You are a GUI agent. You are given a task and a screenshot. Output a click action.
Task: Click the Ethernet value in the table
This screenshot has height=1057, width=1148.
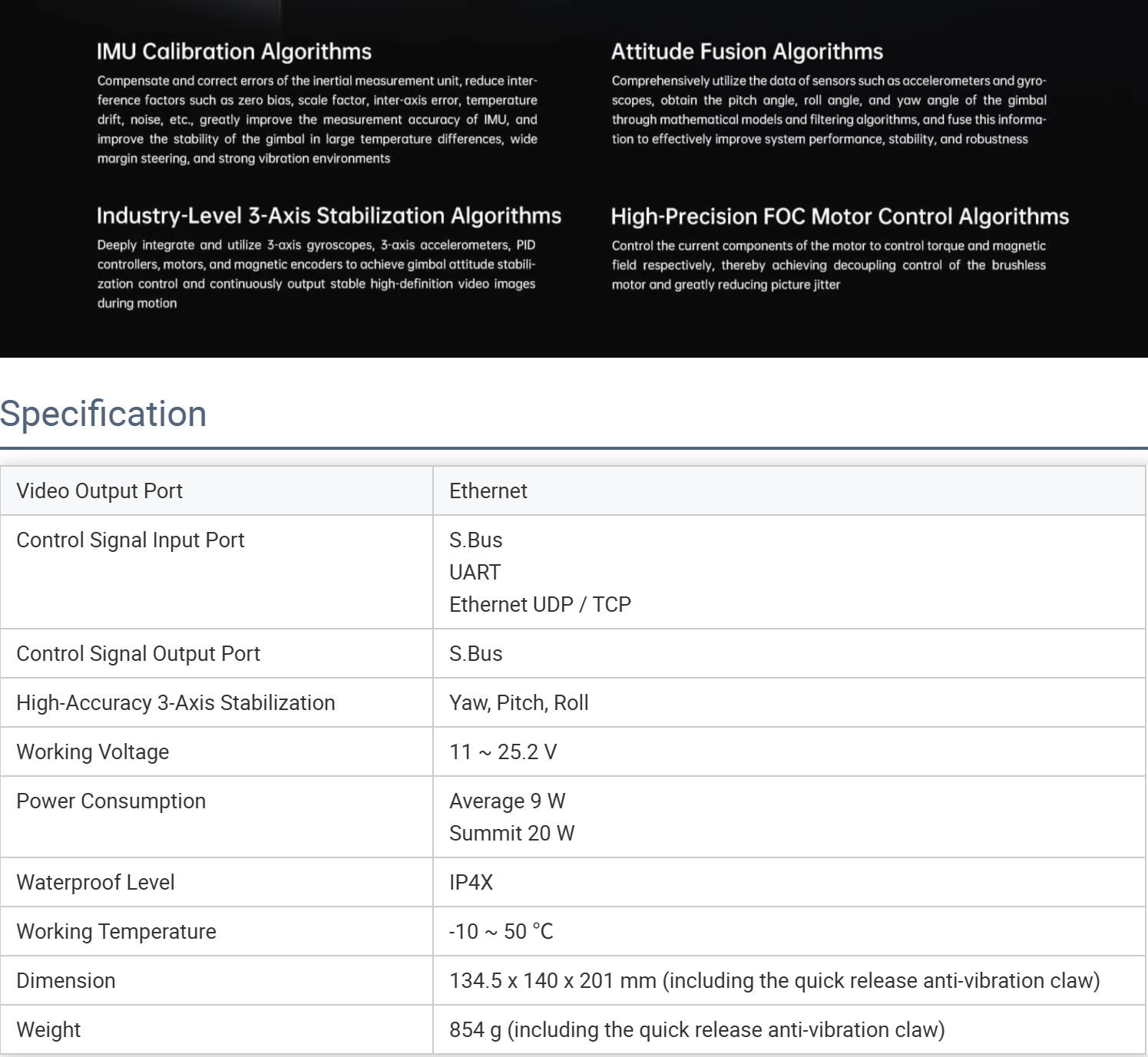tap(488, 491)
